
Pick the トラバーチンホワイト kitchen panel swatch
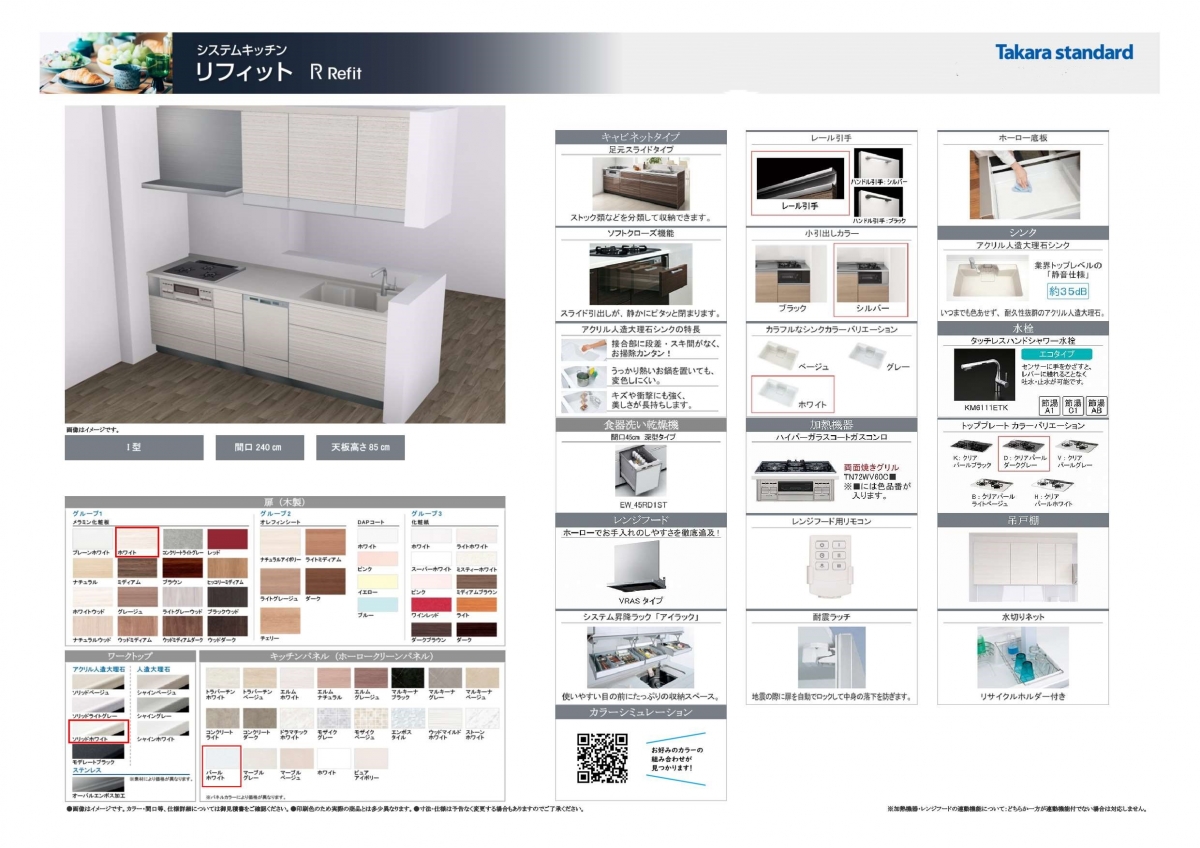[222, 678]
